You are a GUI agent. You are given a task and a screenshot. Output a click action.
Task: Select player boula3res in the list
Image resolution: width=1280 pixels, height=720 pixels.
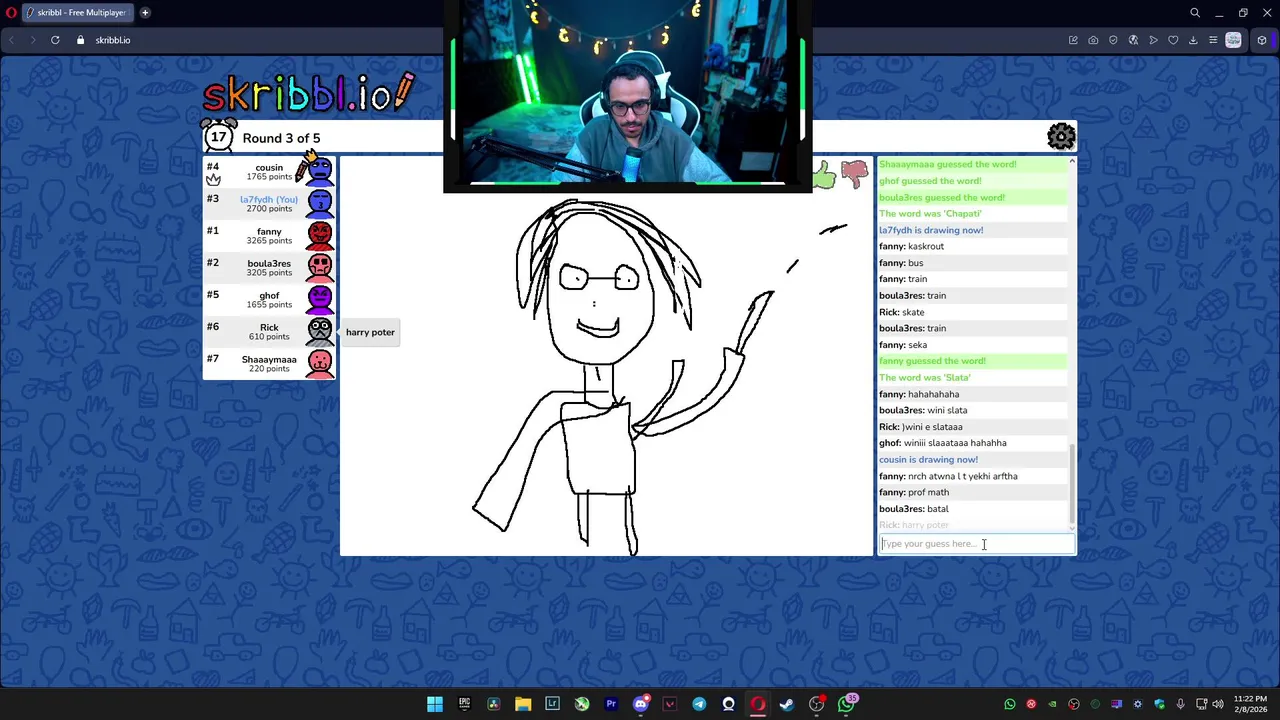pyautogui.click(x=269, y=268)
